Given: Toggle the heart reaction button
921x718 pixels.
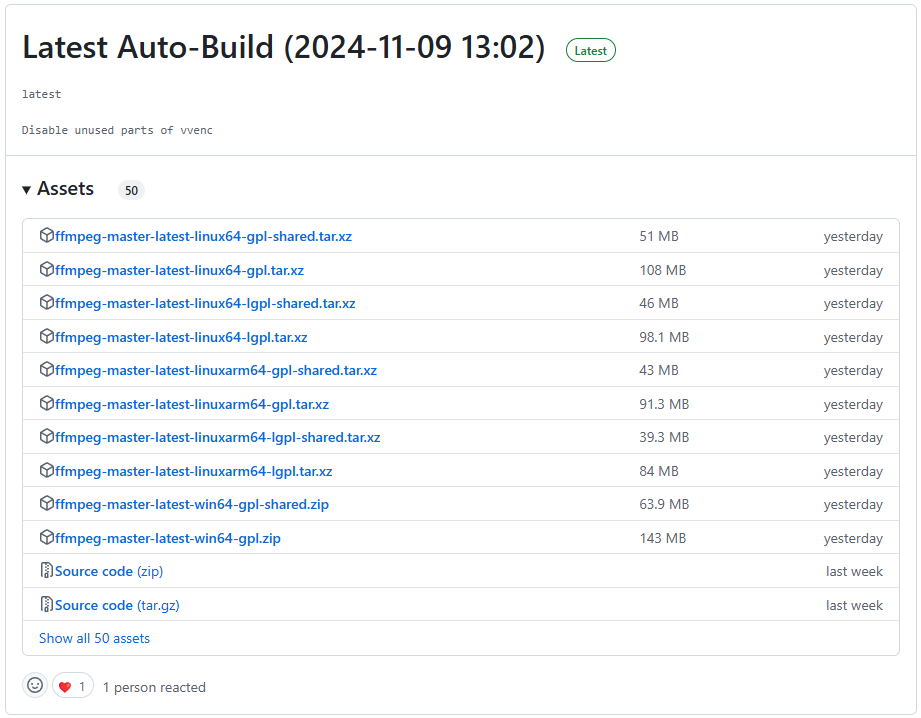Looking at the screenshot, I should [73, 686].
